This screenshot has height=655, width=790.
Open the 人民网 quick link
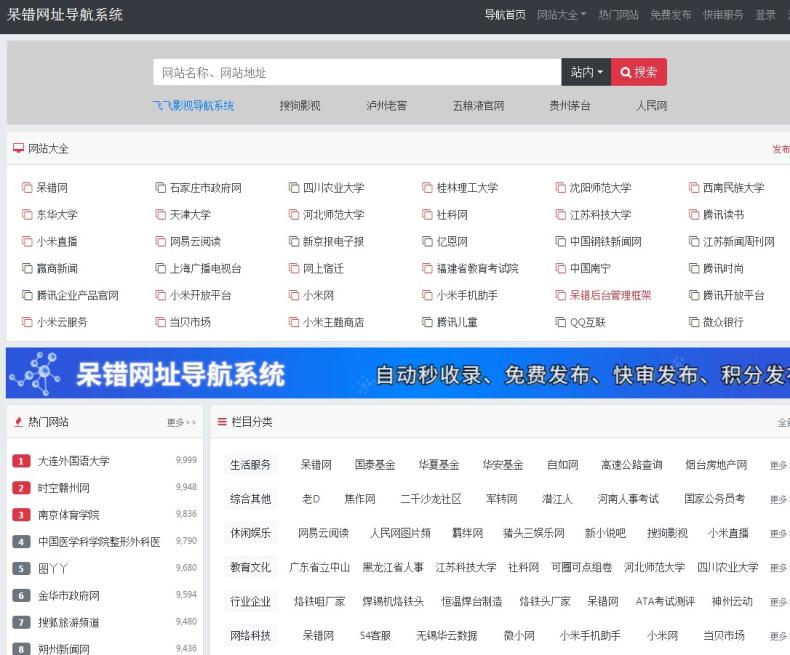(651, 106)
